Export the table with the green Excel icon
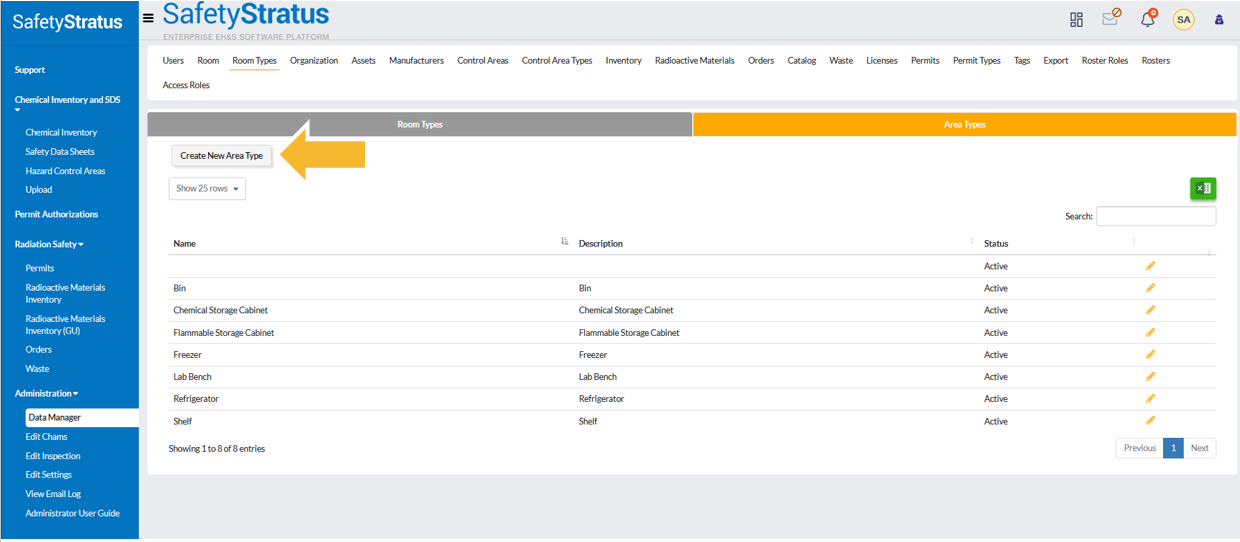This screenshot has height=542, width=1240. coord(1203,188)
